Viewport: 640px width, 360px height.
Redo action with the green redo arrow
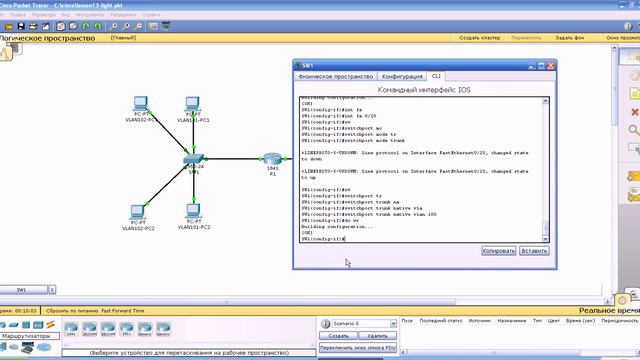pos(98,27)
